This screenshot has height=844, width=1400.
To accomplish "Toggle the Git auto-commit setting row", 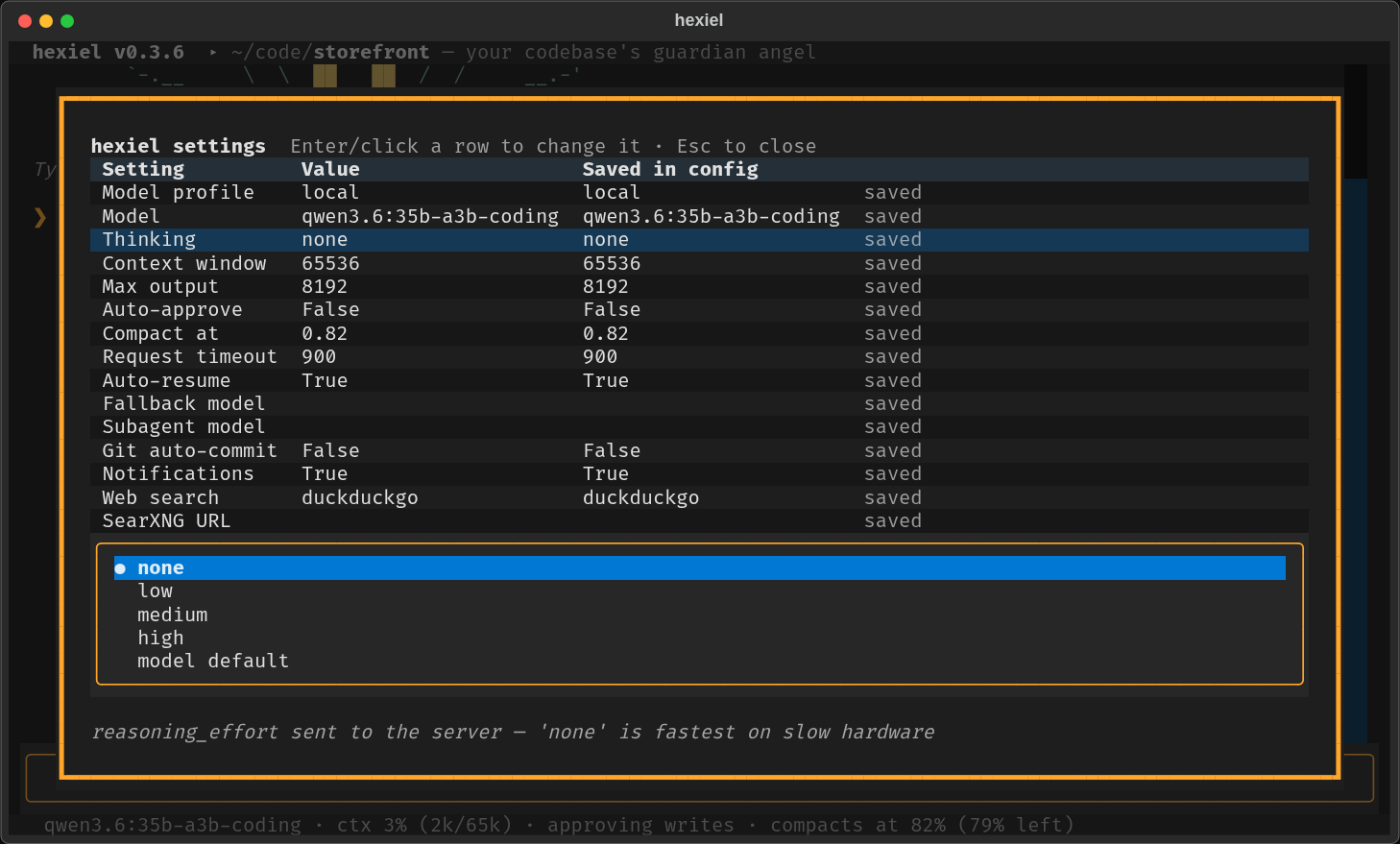I will click(x=700, y=450).
